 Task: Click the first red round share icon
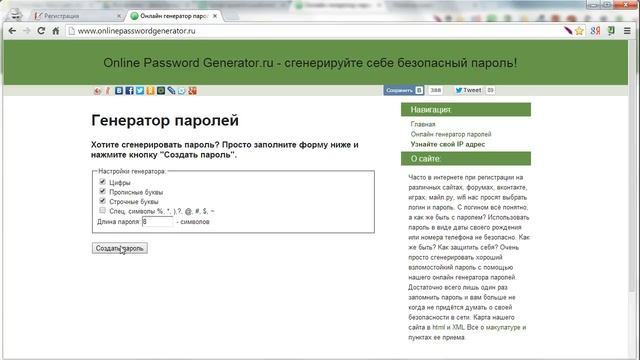click(97, 91)
